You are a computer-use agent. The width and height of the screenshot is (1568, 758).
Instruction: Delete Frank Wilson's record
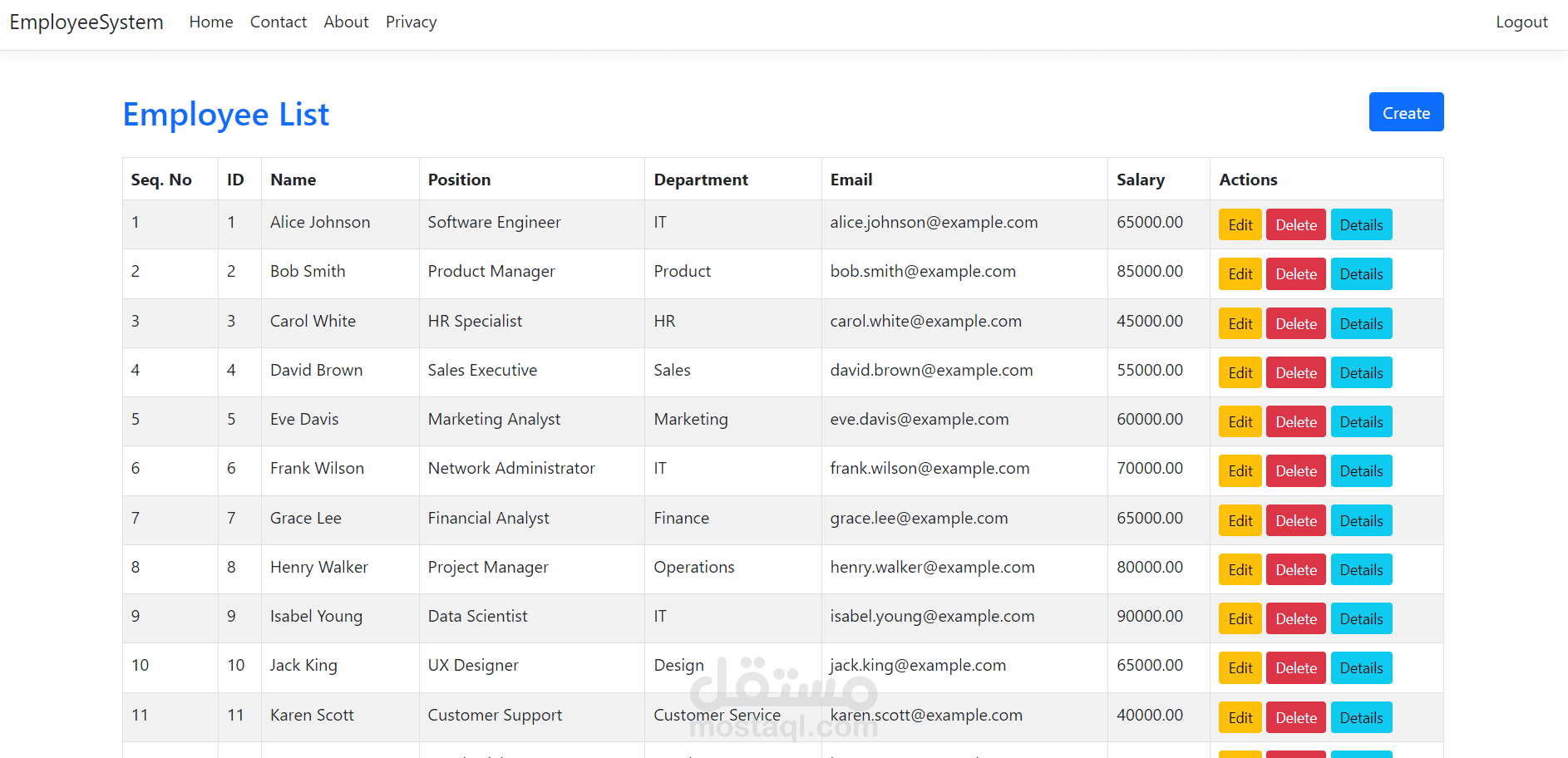(1295, 471)
